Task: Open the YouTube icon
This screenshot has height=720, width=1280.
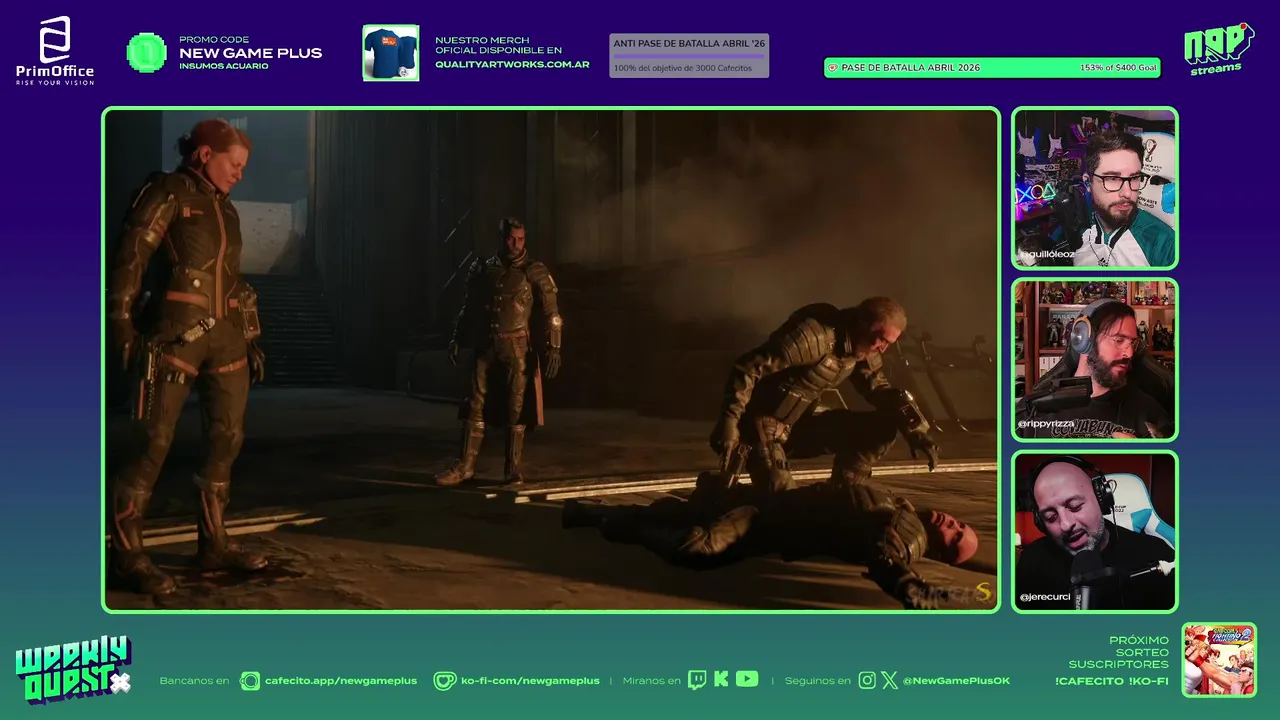Action: click(747, 679)
